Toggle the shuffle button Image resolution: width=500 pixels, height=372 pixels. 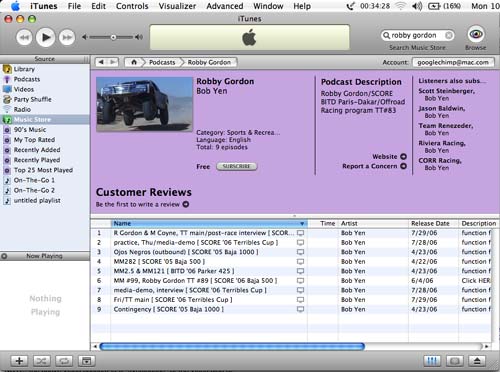[41, 361]
